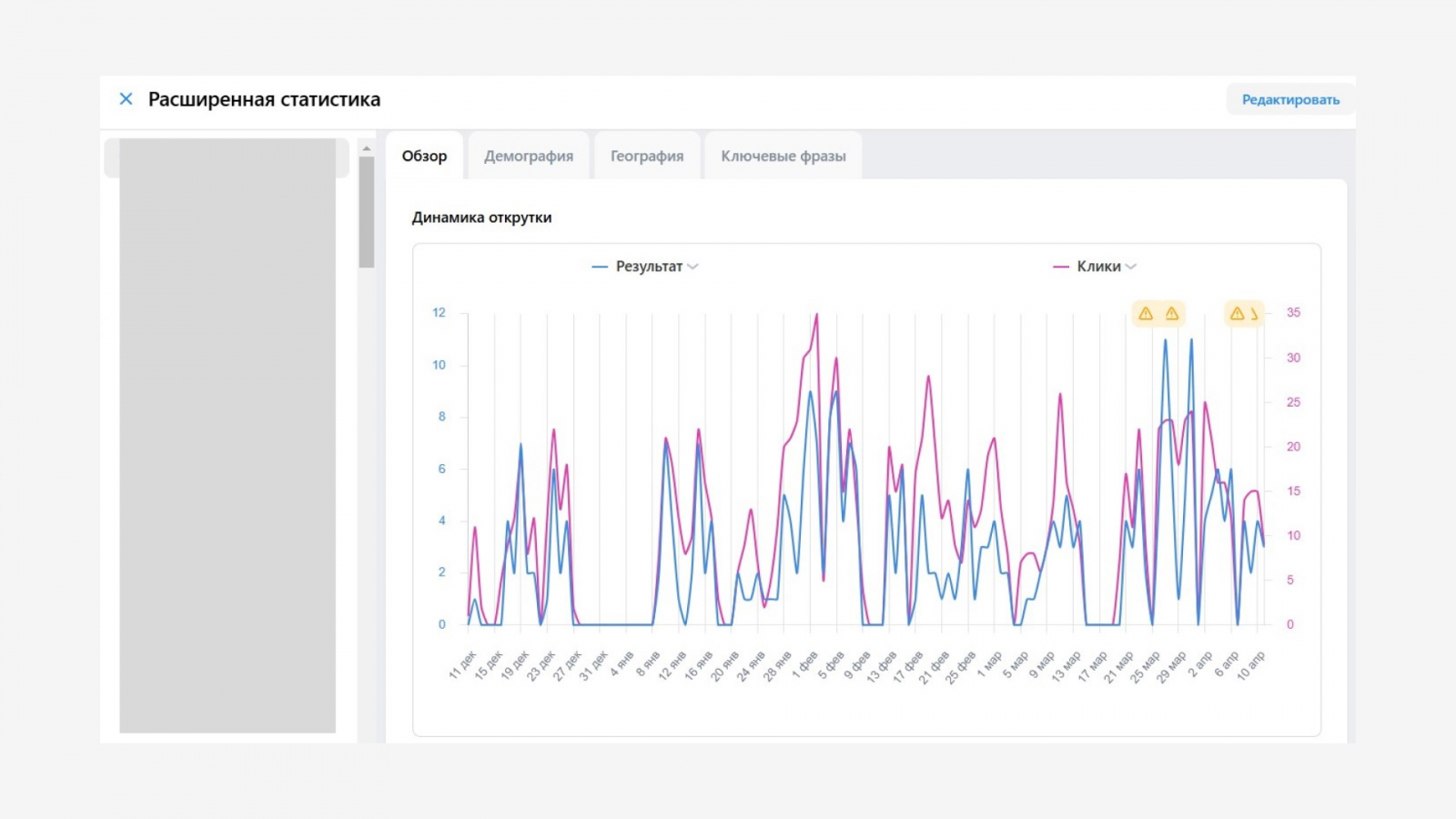Click the partially cut-off warning icon at chart edge

pos(1255,314)
